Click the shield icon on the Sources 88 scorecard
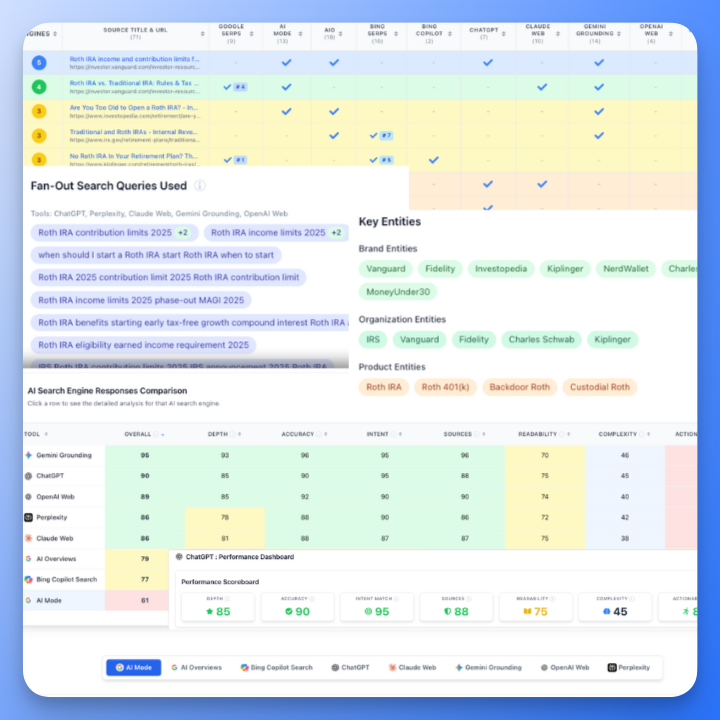Image resolution: width=720 pixels, height=720 pixels. (x=448, y=612)
